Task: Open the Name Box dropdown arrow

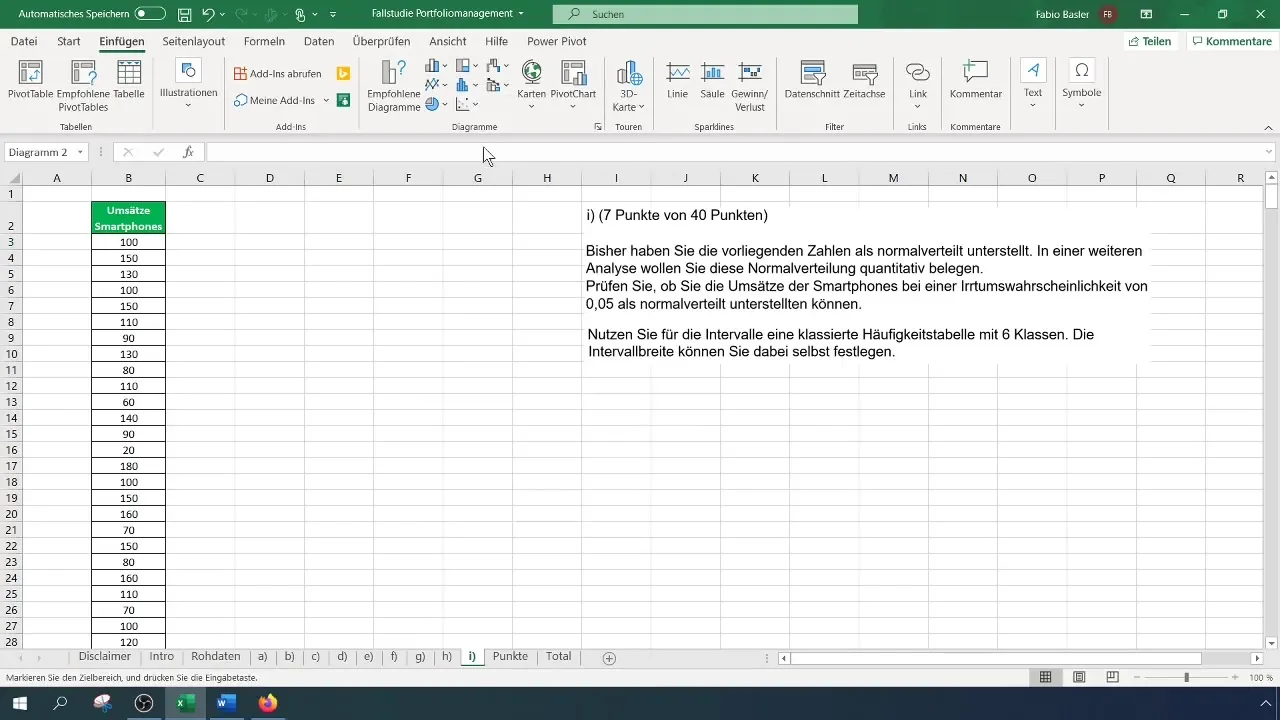Action: pyautogui.click(x=81, y=152)
